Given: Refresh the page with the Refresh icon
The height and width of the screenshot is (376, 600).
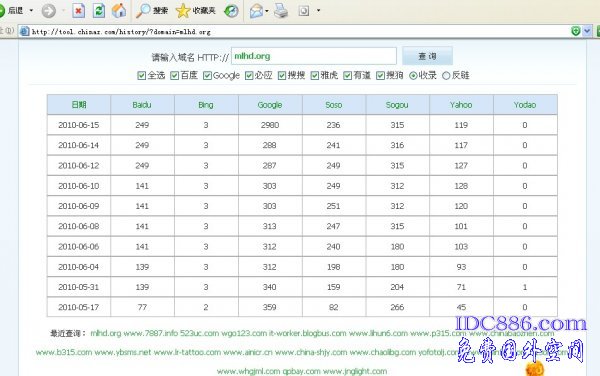Looking at the screenshot, I should 99,11.
